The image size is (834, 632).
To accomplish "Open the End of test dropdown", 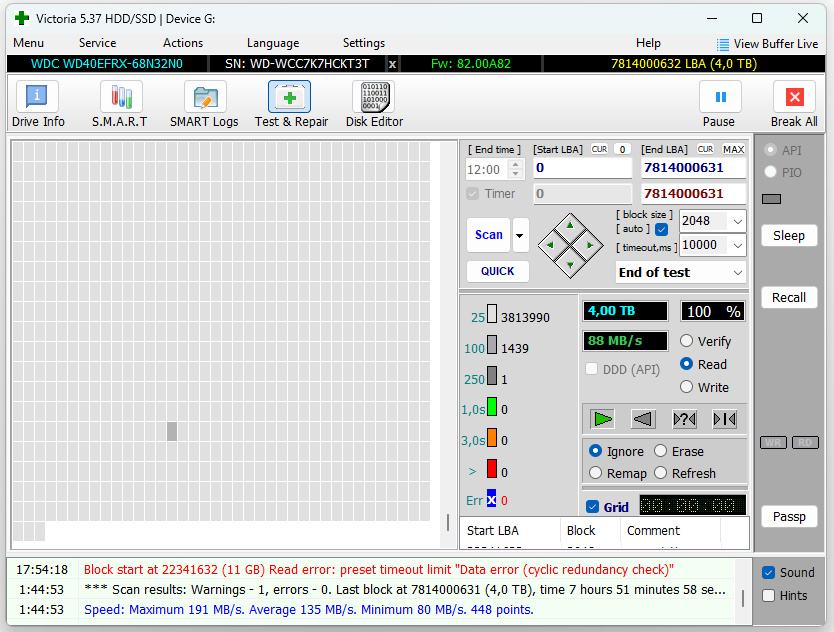I will [x=737, y=272].
